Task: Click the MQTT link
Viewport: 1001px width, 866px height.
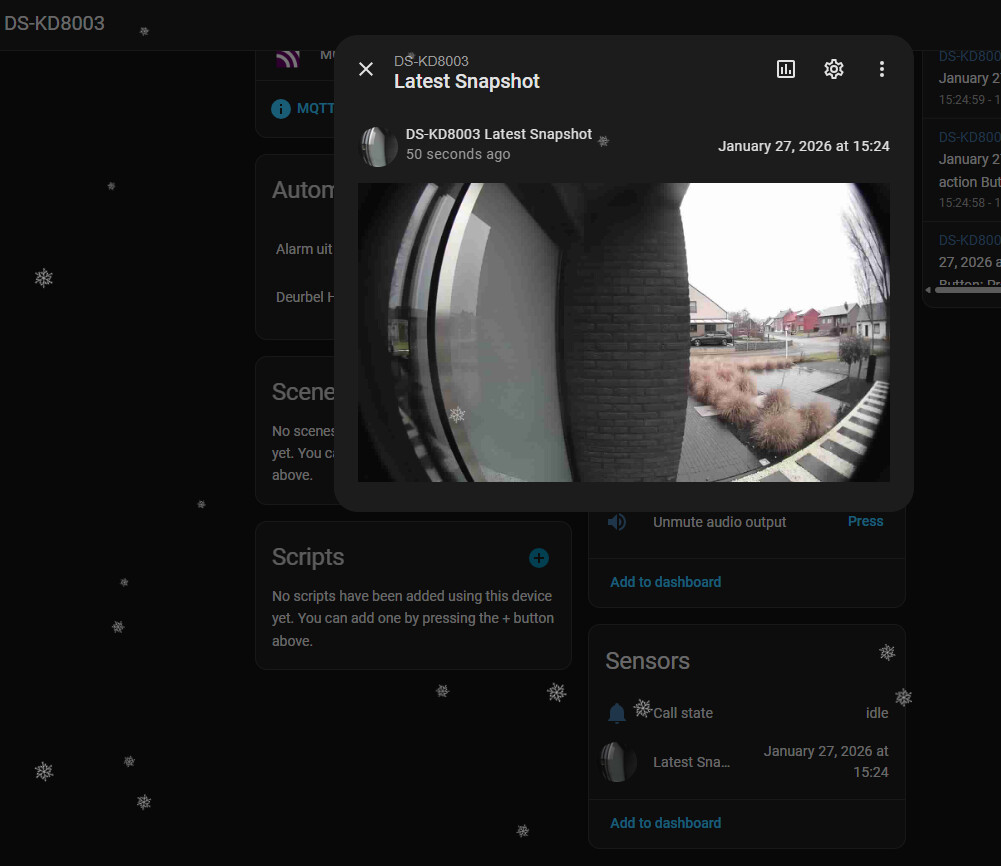Action: point(315,108)
